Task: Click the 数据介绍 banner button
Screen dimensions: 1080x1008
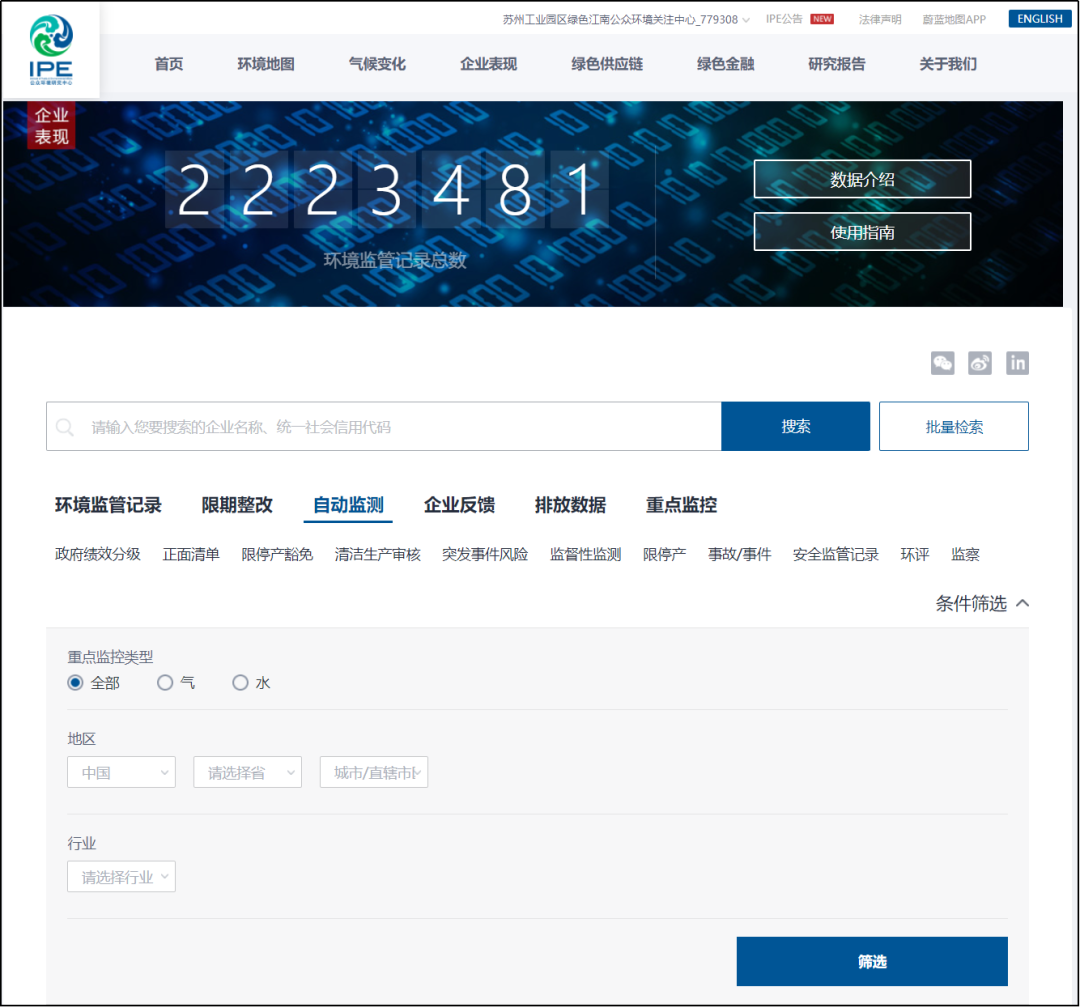Action: click(x=862, y=179)
